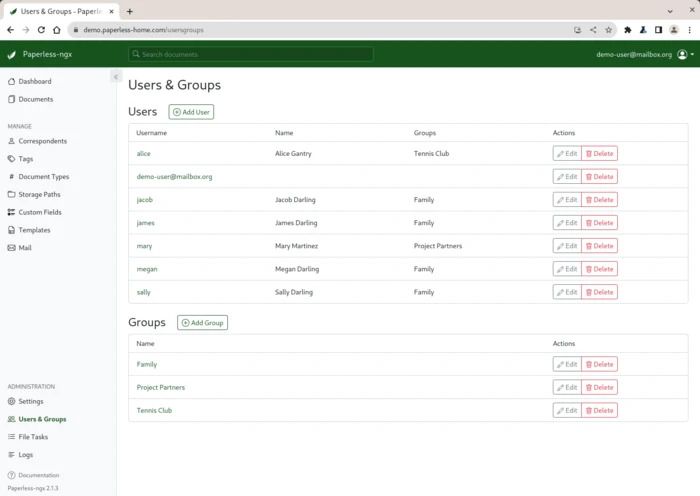Delete the Project Partners group
This screenshot has width=700, height=496.
click(600, 388)
